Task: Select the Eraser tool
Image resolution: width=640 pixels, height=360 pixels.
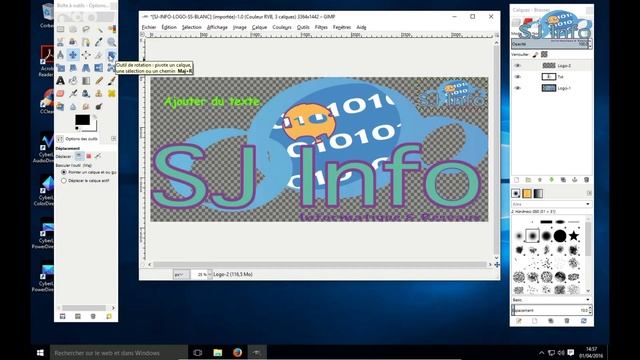Action: [x=60, y=93]
